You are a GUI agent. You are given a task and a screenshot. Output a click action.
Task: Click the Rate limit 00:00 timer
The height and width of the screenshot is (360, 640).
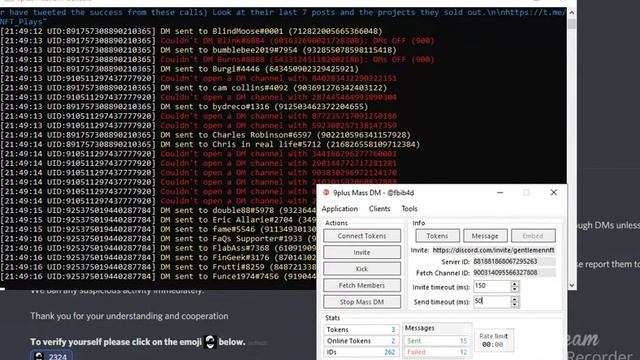pyautogui.click(x=493, y=344)
